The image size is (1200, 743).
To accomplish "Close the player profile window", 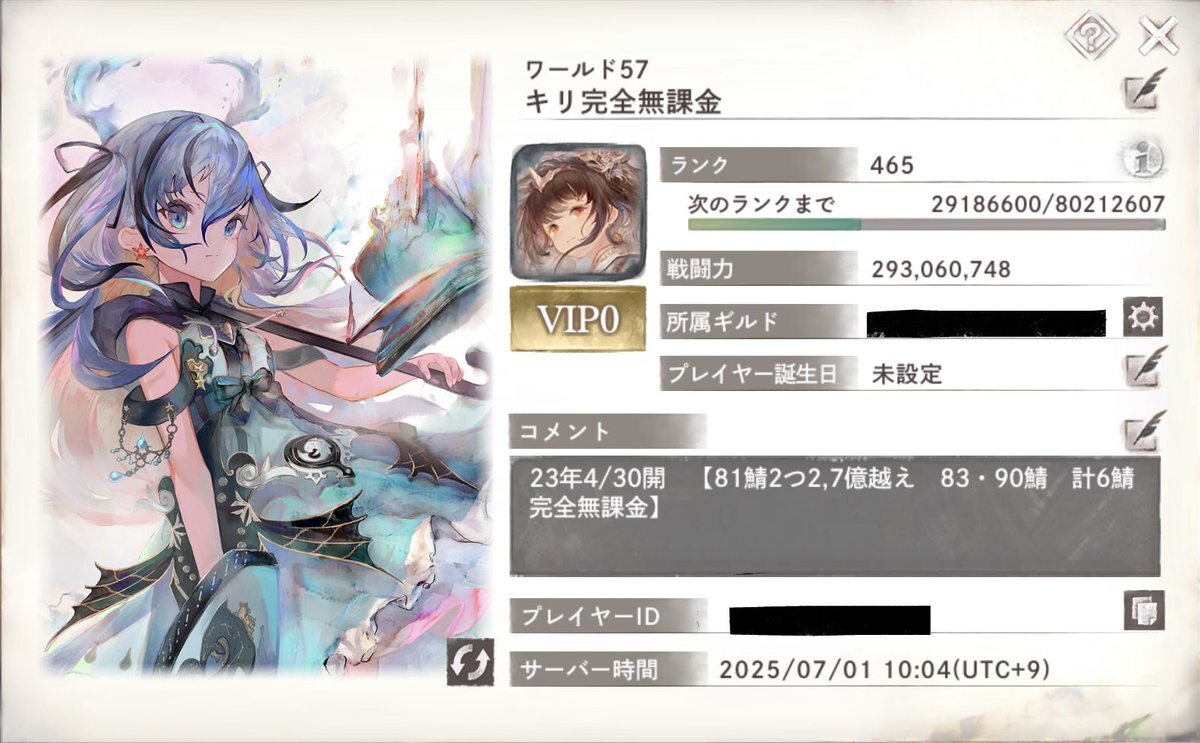I will tap(1157, 36).
